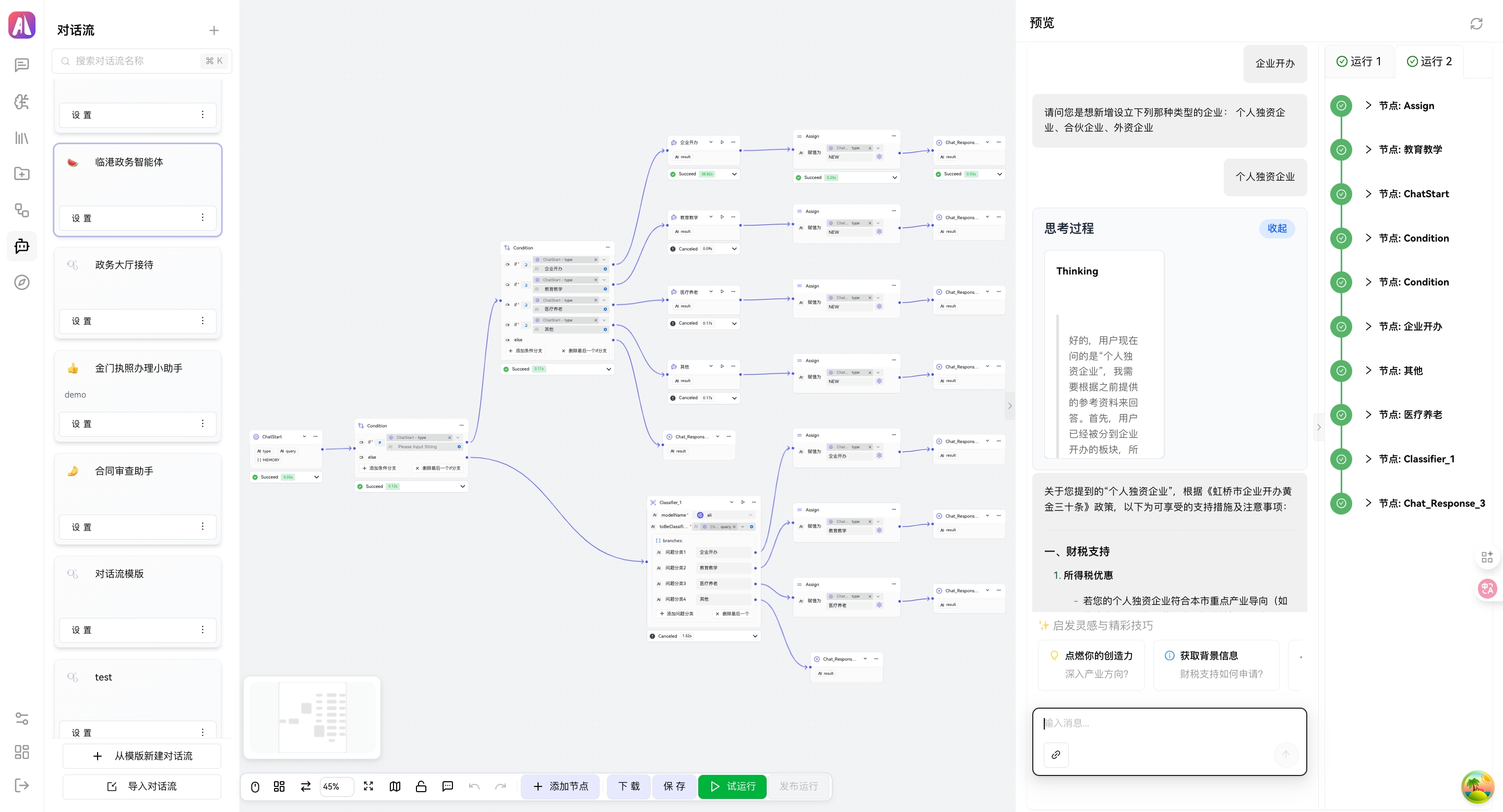This screenshot has width=1503, height=812.
Task: Click the attachment link icon in message box
Action: tap(1056, 755)
